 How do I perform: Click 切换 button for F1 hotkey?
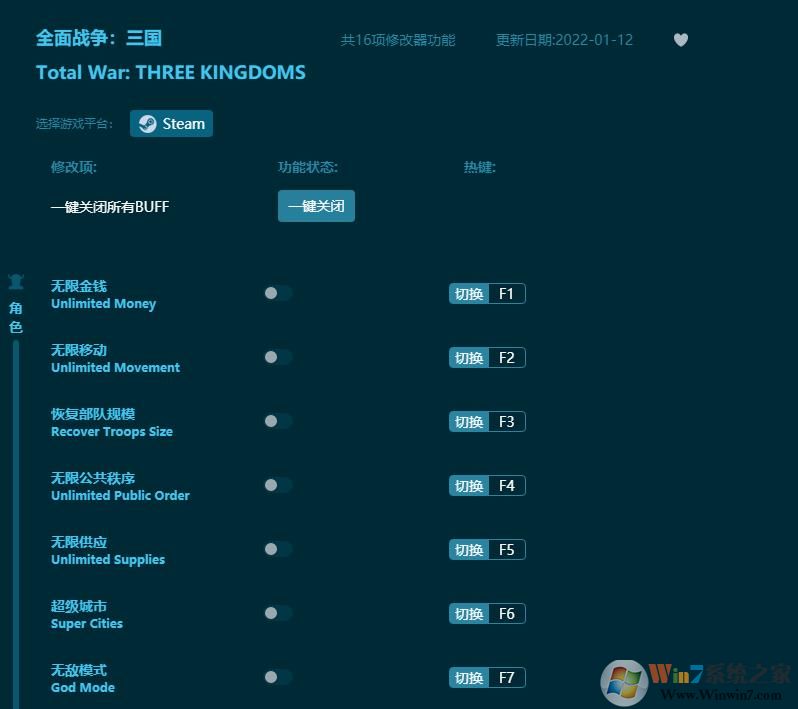[x=469, y=294]
